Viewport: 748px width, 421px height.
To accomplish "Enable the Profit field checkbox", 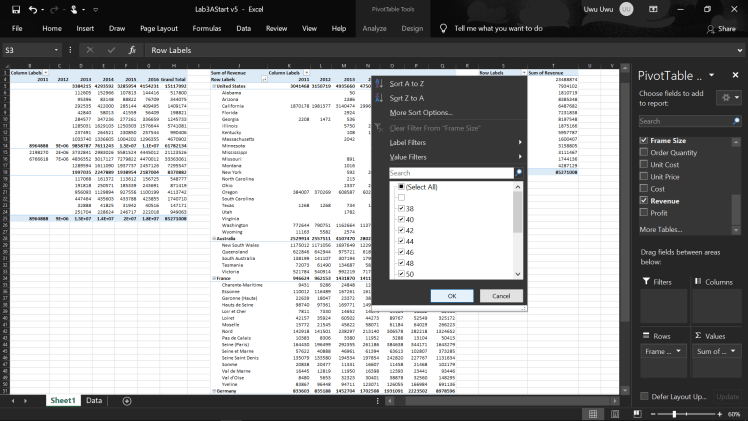I will coord(643,212).
